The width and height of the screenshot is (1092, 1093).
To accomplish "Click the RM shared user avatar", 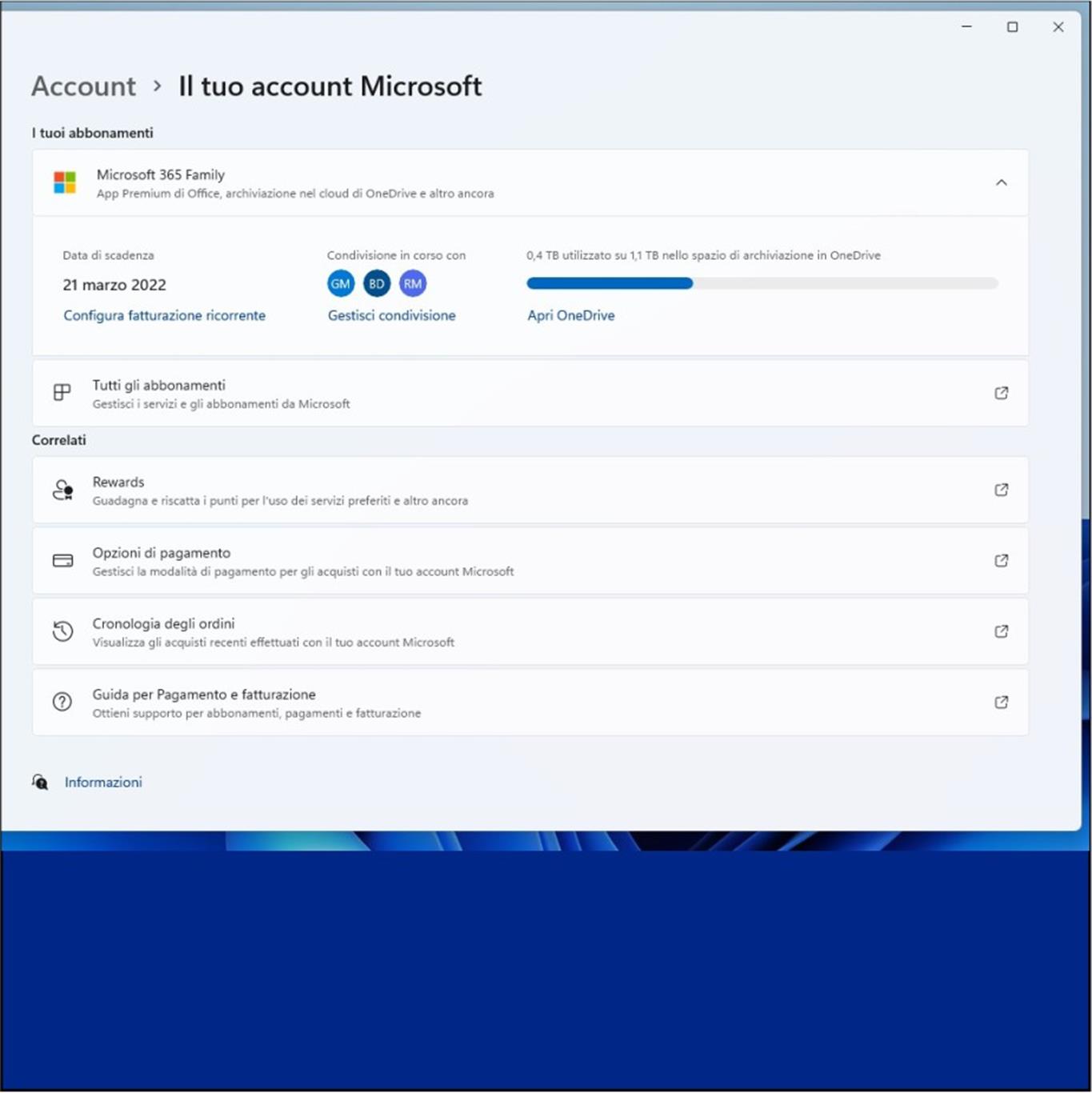I will tap(413, 283).
